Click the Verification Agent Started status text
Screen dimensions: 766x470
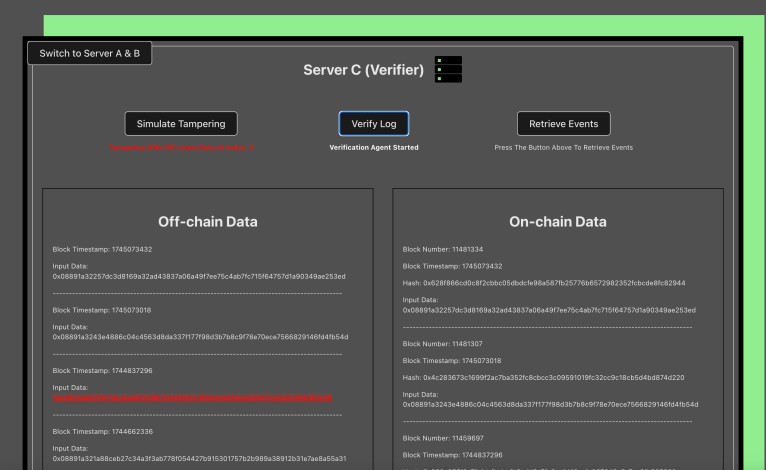pos(373,147)
